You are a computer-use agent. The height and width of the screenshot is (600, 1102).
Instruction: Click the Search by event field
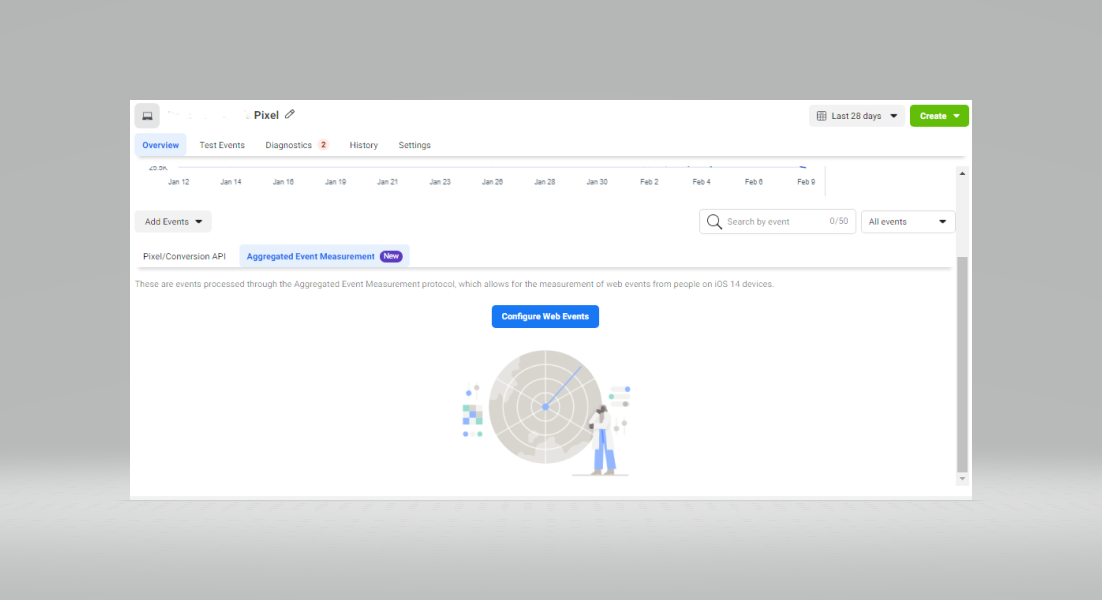pyautogui.click(x=770, y=222)
